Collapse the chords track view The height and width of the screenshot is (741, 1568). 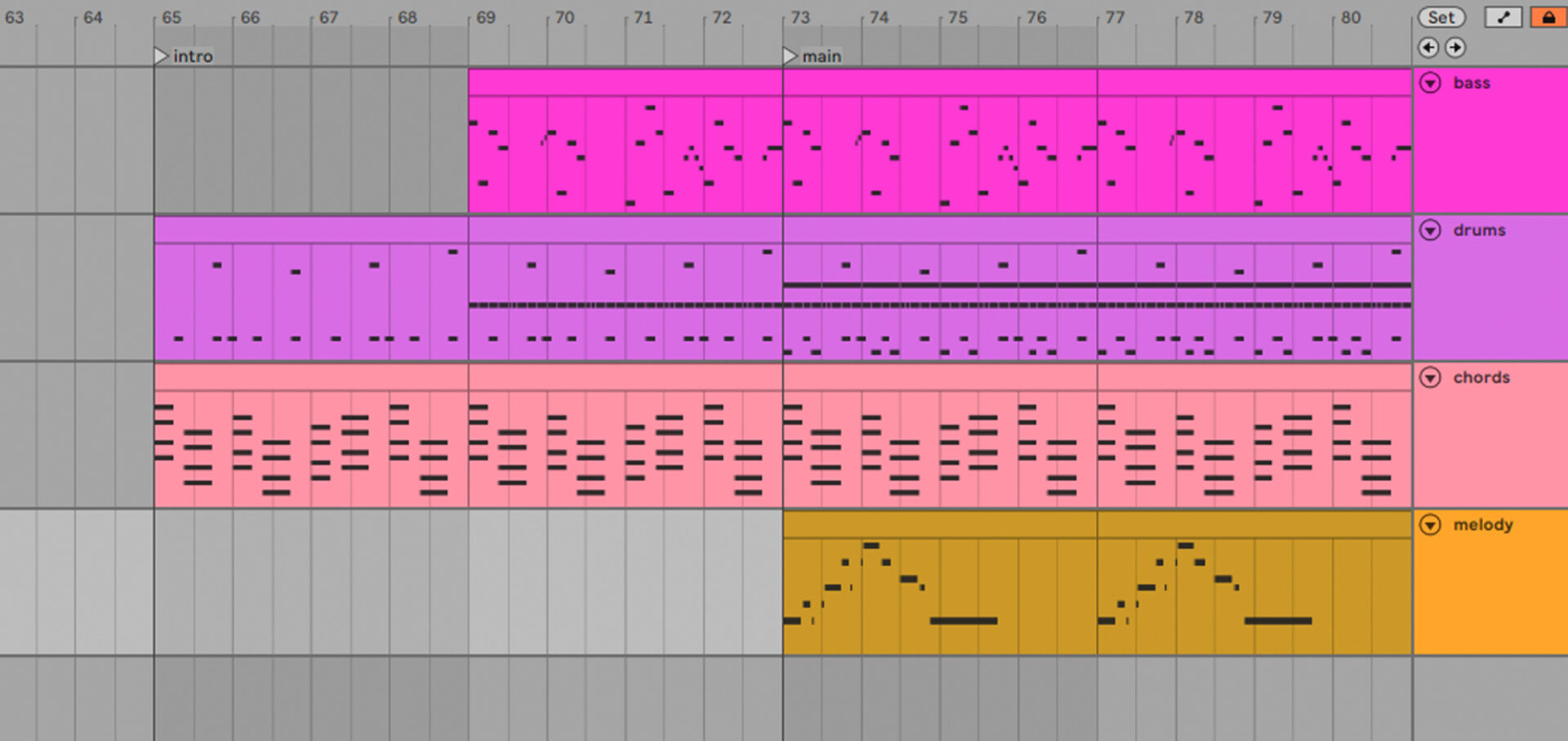pyautogui.click(x=1430, y=377)
